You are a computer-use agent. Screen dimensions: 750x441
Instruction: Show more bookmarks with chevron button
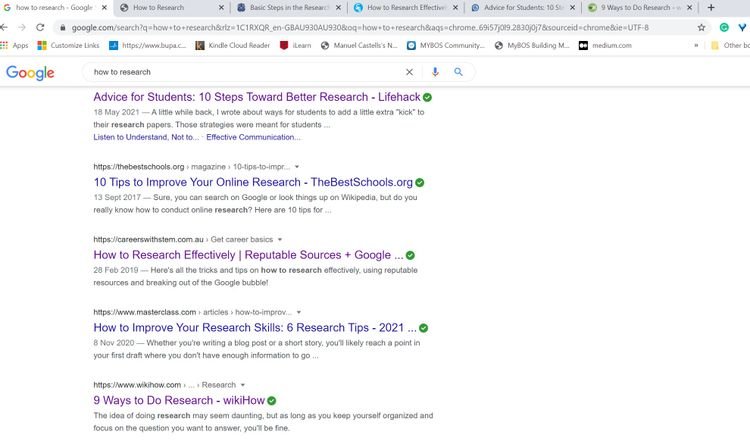click(696, 45)
